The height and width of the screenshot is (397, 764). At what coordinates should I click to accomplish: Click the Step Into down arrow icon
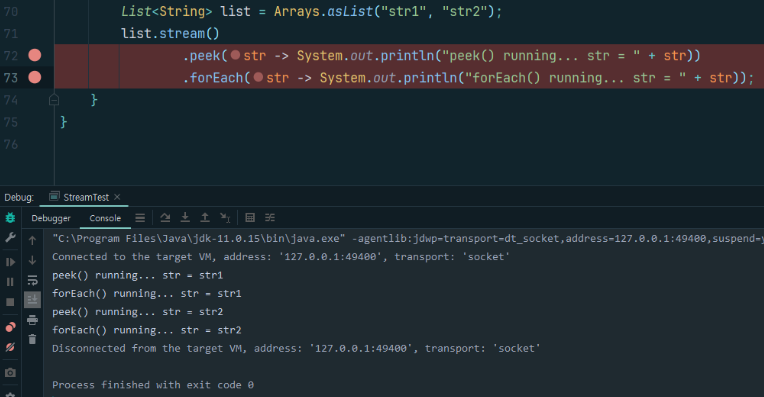coord(185,218)
